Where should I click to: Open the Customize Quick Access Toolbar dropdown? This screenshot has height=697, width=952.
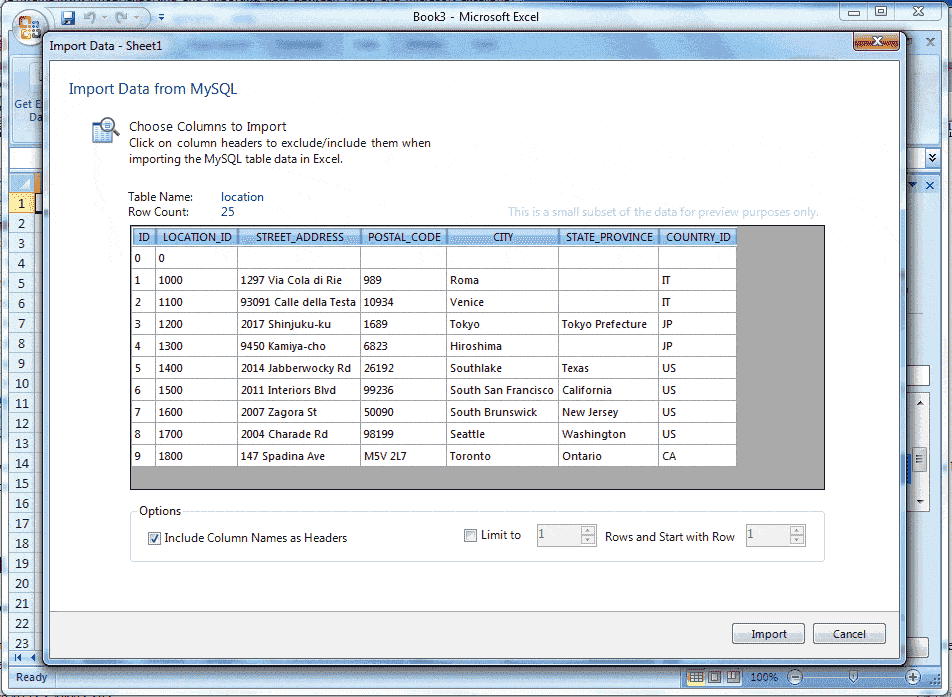pyautogui.click(x=161, y=17)
